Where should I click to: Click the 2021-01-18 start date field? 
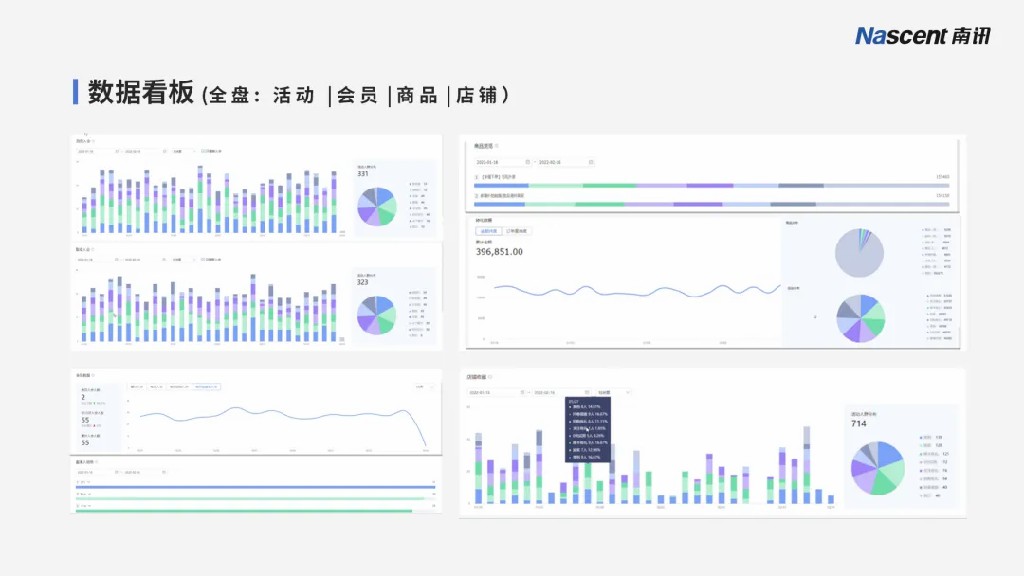[502, 162]
